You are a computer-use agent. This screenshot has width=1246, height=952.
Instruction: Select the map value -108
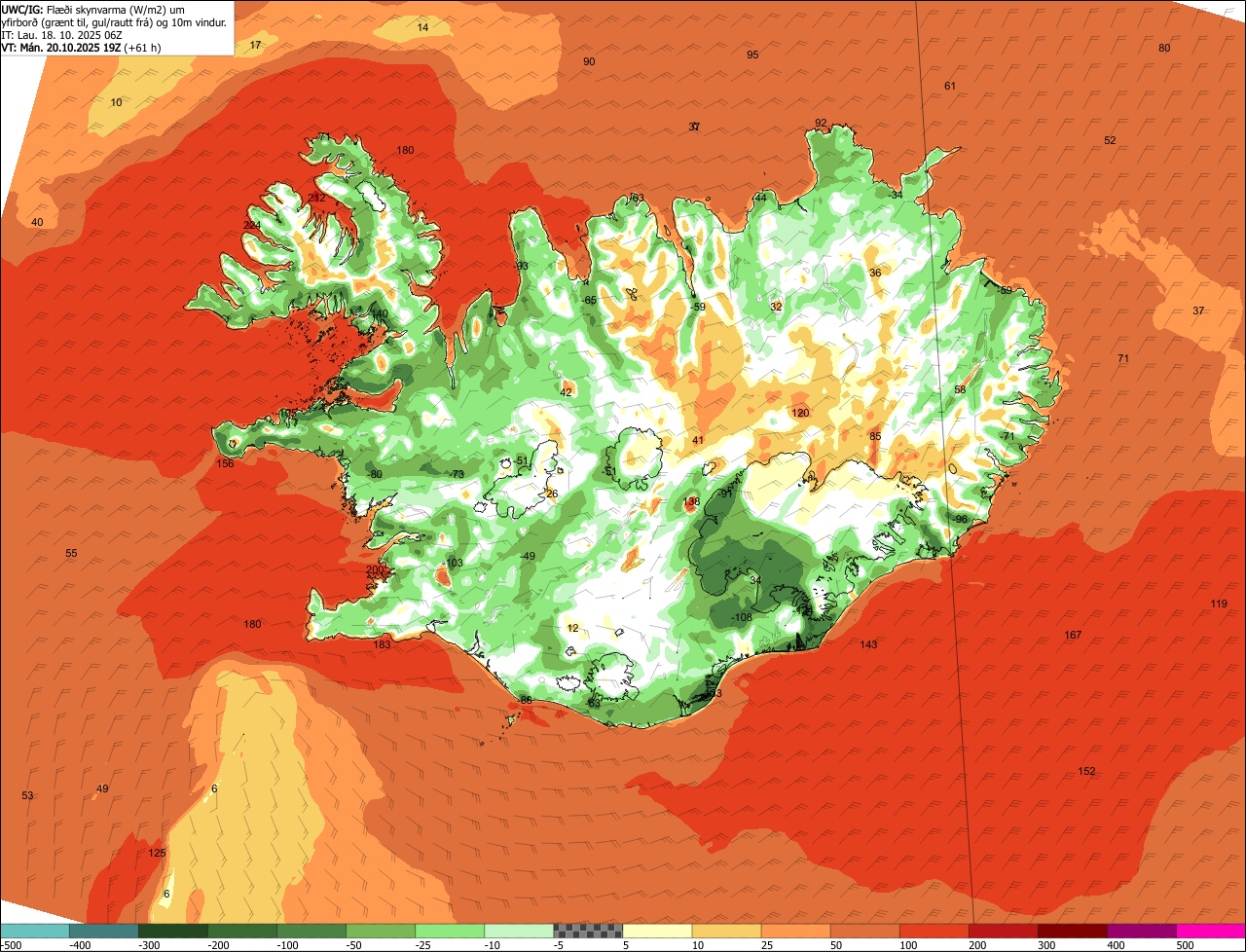[x=742, y=617]
